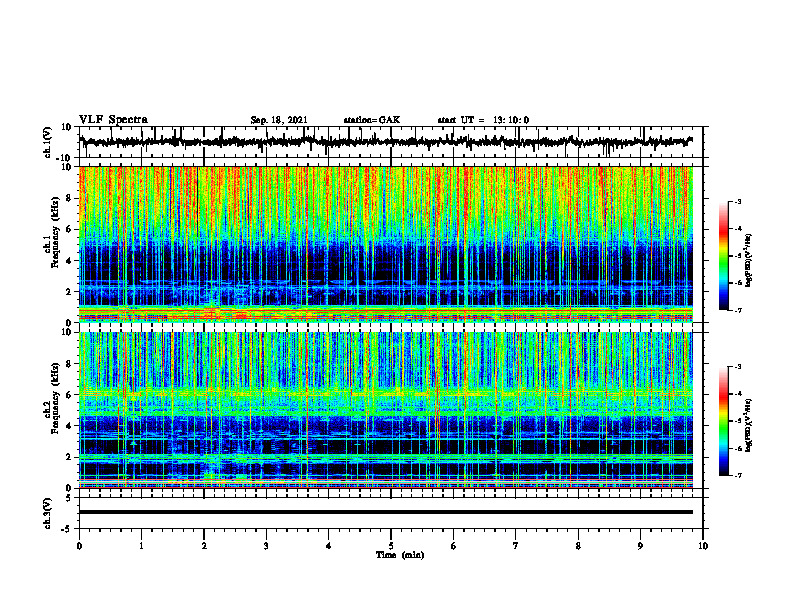Click the 1 minute tick label on the time axis
The height and width of the screenshot is (612, 792).
click(x=141, y=546)
